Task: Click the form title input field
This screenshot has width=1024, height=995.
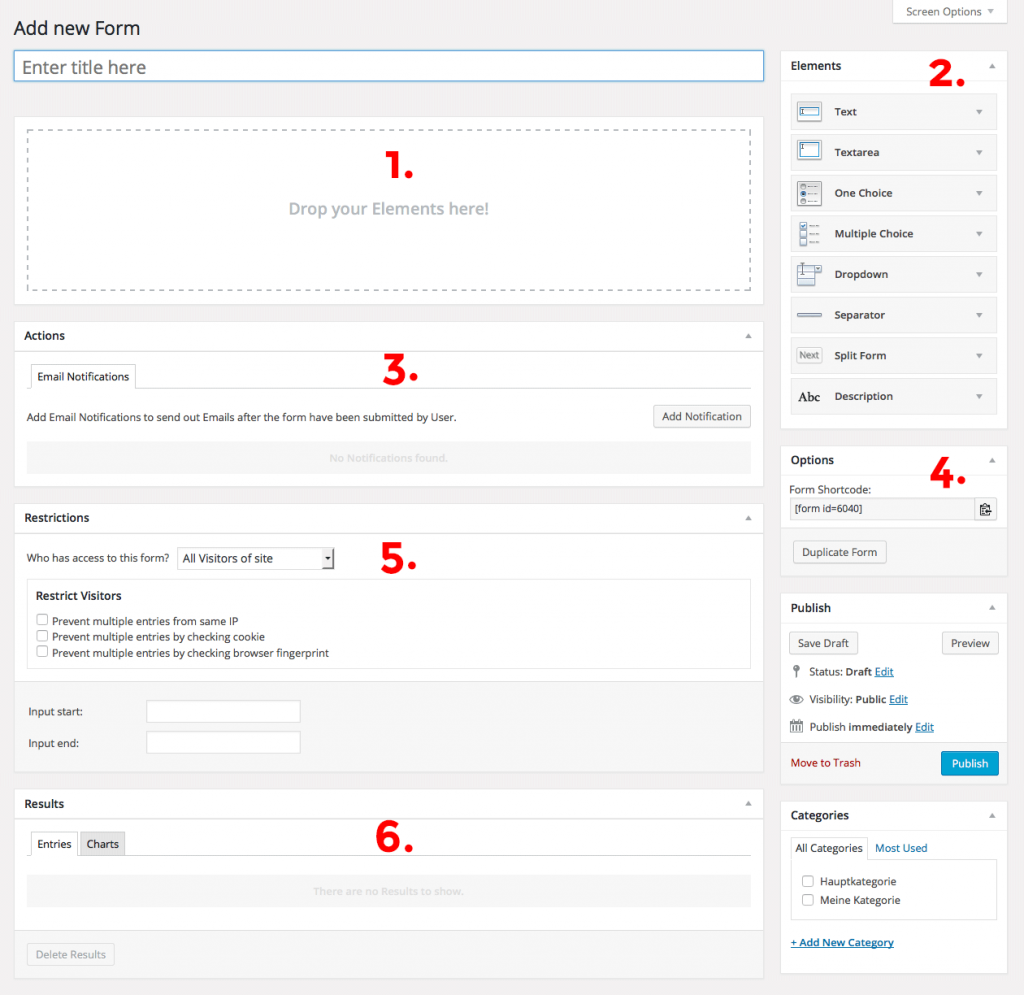Action: (388, 66)
